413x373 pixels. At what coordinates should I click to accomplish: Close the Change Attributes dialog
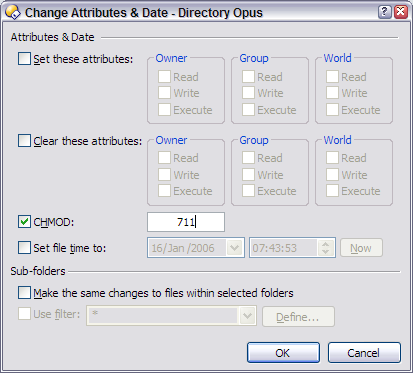[x=401, y=12]
